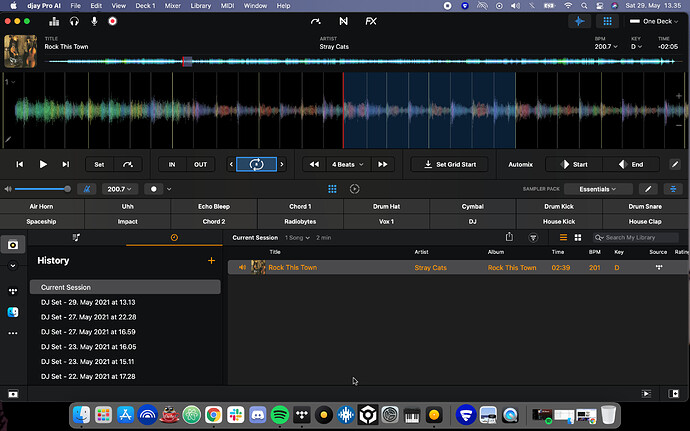The width and height of the screenshot is (690, 431).
Task: Select Current Session in History list
Action: tap(125, 287)
